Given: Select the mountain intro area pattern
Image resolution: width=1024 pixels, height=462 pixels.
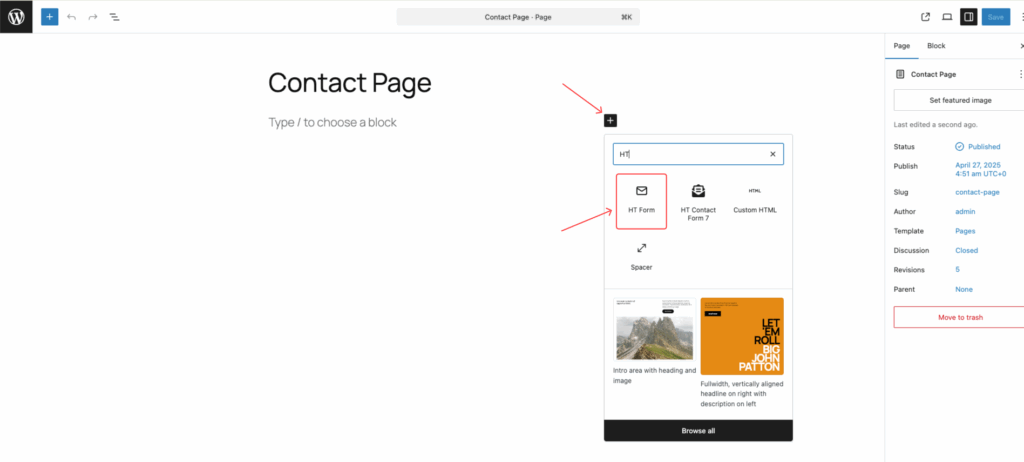Looking at the screenshot, I should coord(654,341).
